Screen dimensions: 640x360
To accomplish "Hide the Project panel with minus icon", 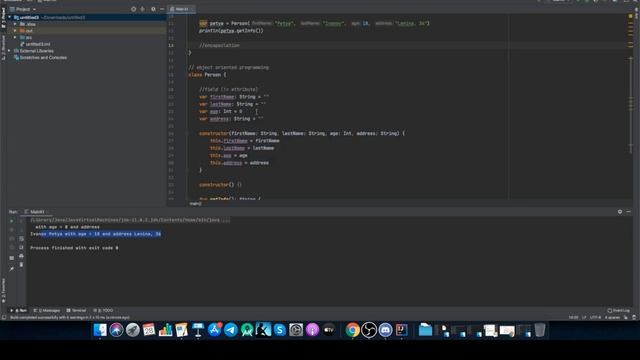I will coord(162,9).
